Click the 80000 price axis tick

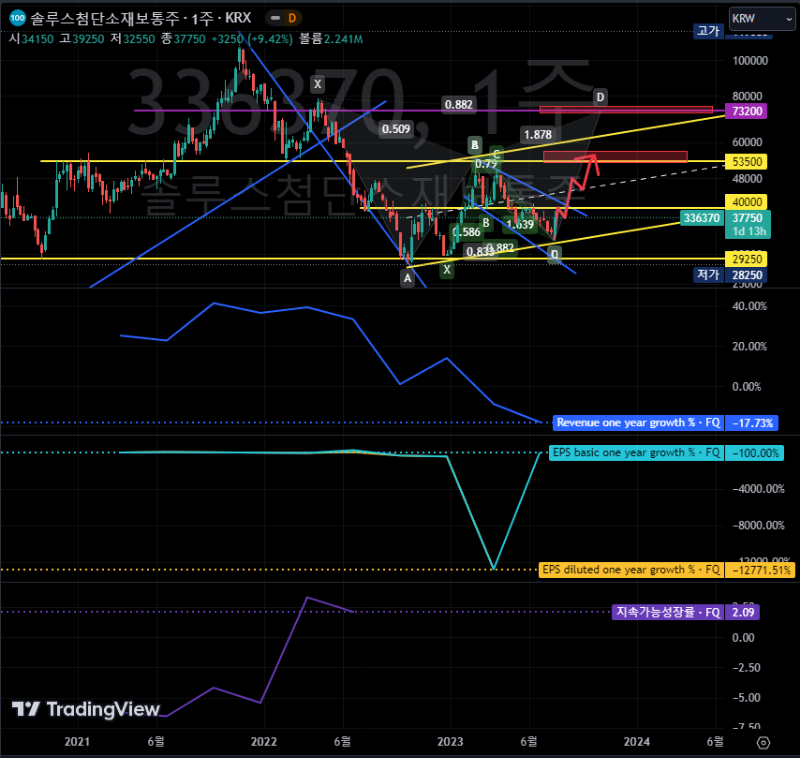click(x=747, y=96)
